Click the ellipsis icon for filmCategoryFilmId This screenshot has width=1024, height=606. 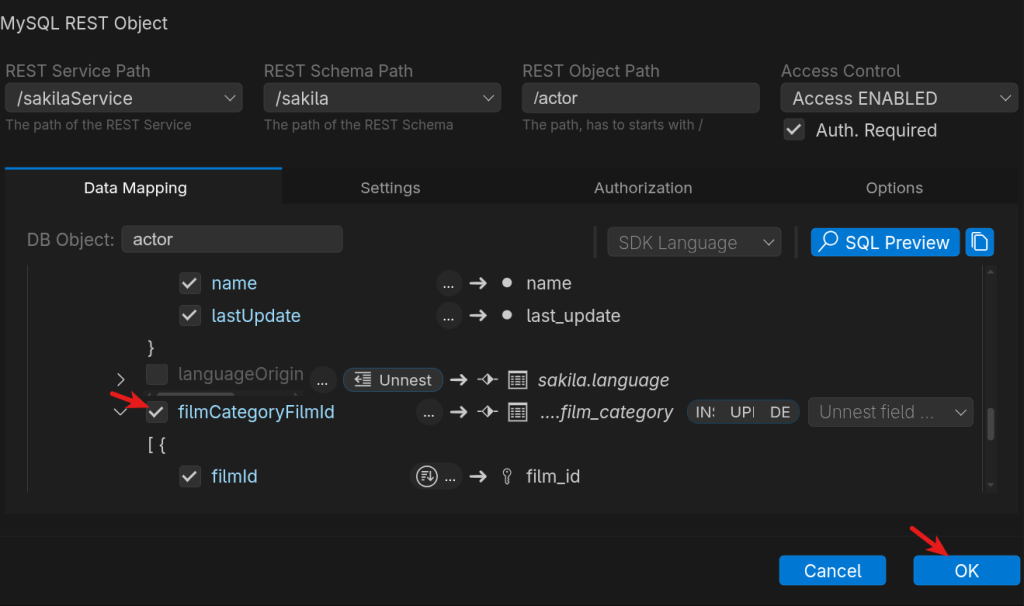click(429, 412)
